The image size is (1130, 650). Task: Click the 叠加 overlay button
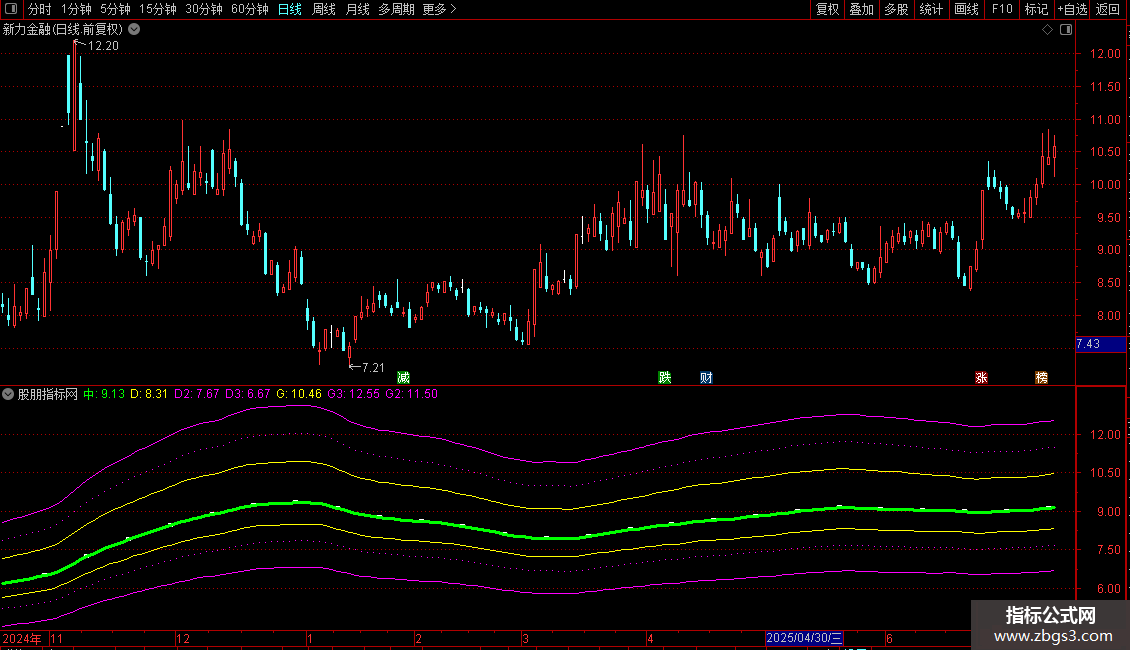point(862,9)
